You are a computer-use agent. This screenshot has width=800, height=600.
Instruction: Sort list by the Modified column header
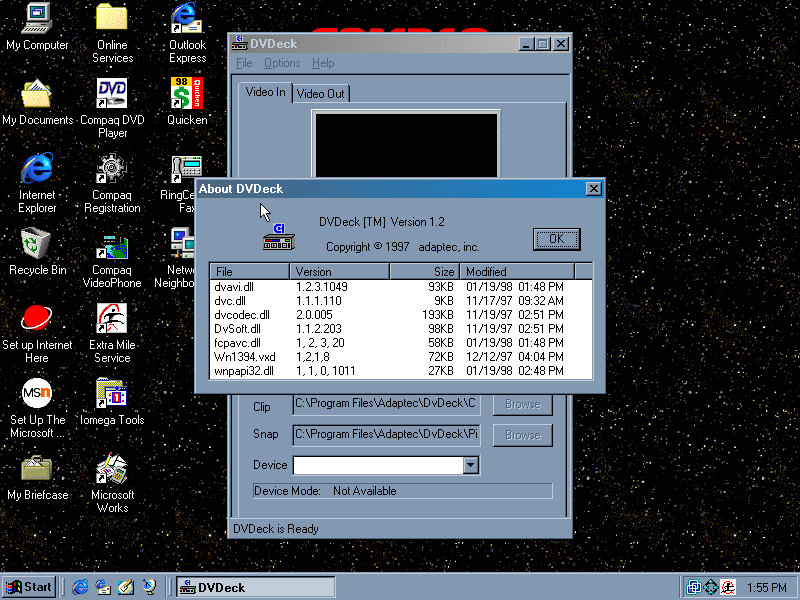point(517,271)
